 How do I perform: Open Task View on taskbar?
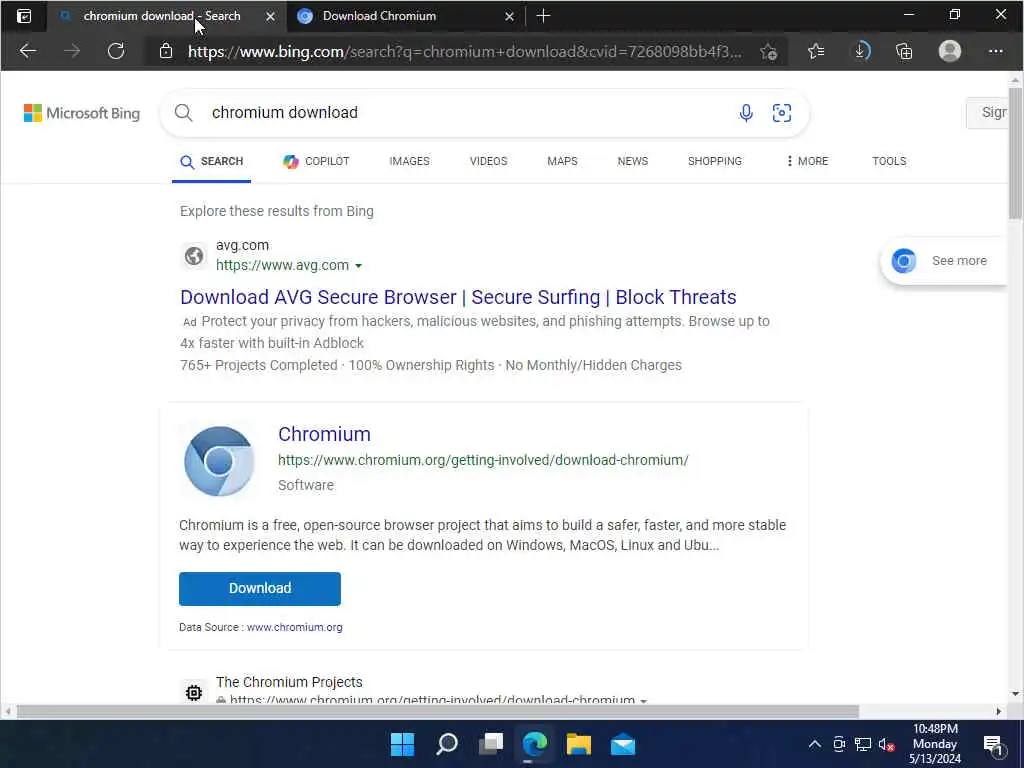491,744
